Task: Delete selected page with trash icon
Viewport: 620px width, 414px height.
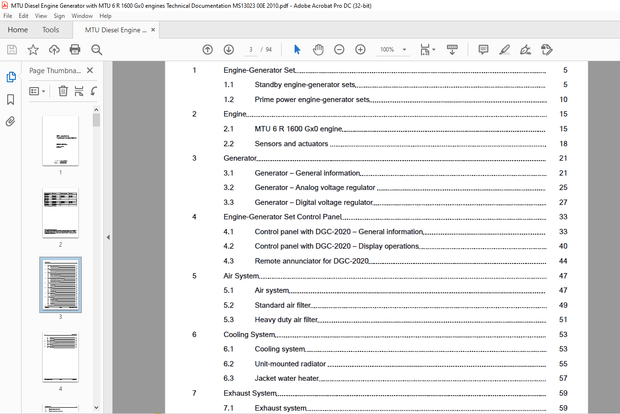Action: [x=63, y=91]
